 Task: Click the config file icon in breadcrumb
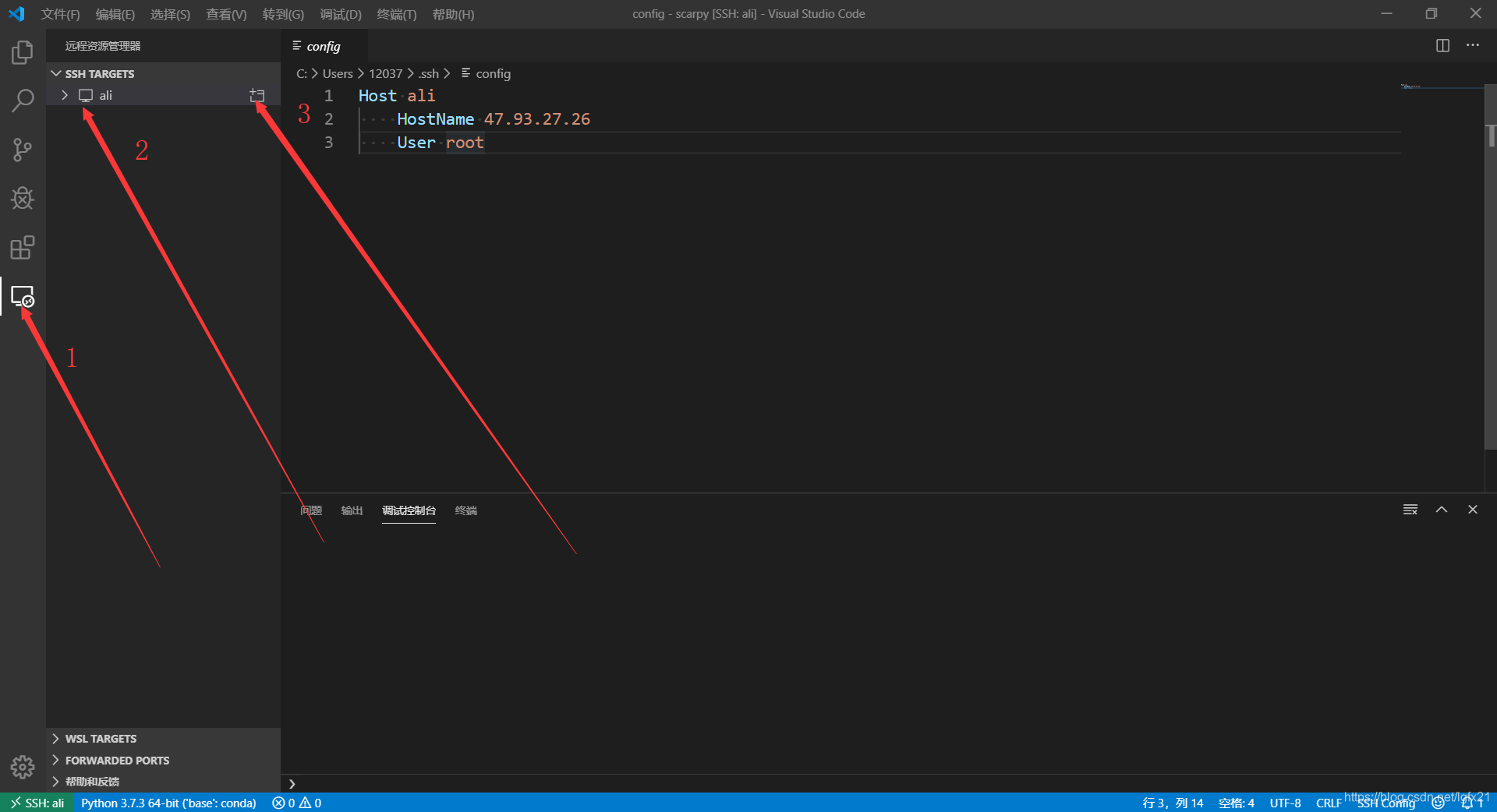(x=465, y=72)
